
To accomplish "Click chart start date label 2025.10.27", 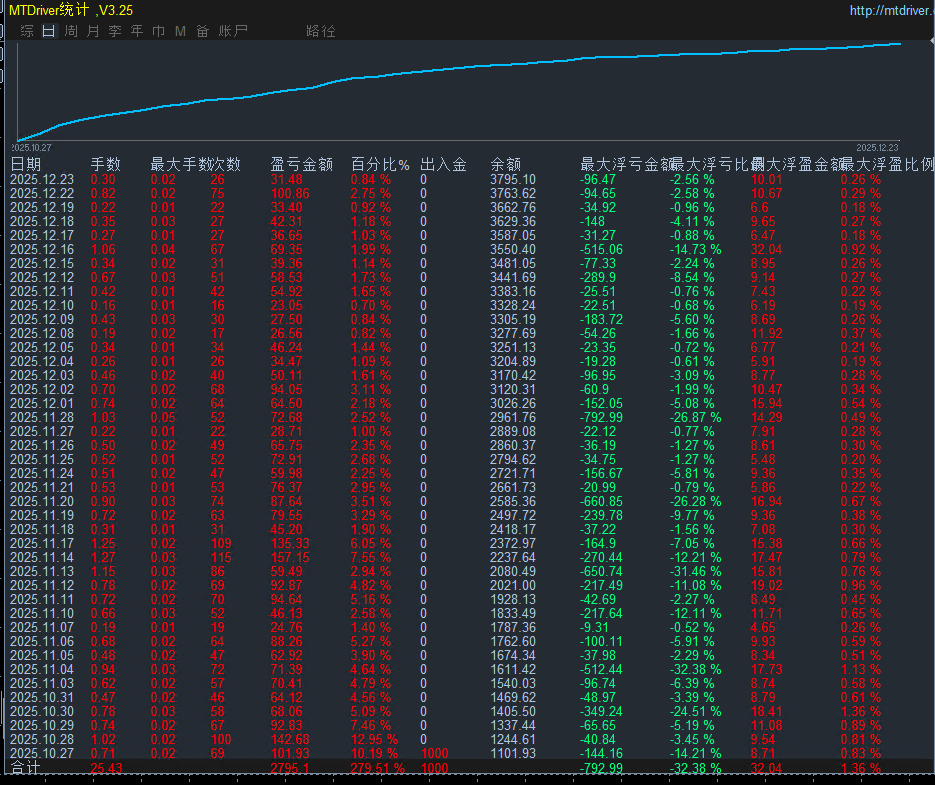I will pyautogui.click(x=32, y=147).
